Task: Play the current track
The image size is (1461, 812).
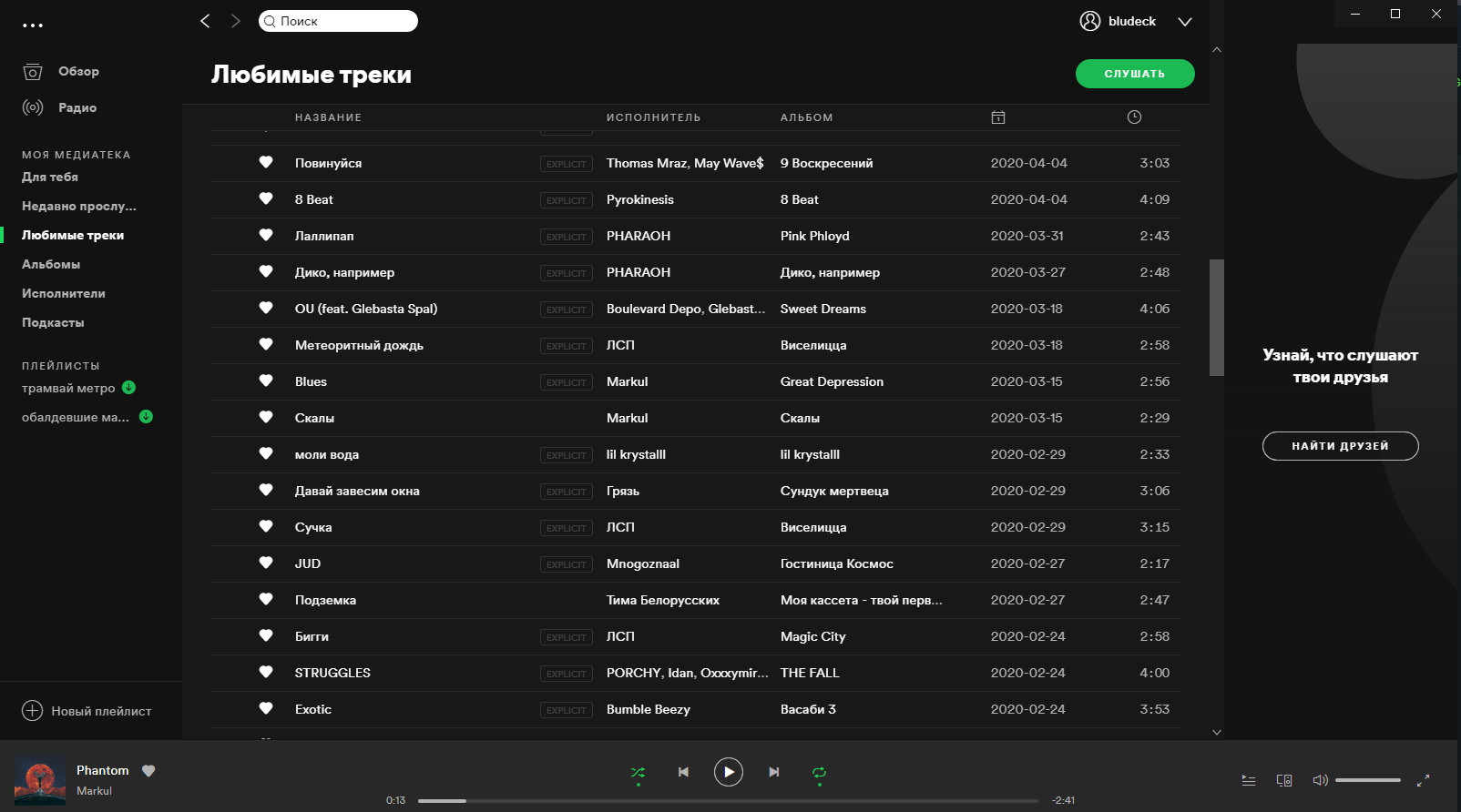Action: (729, 772)
